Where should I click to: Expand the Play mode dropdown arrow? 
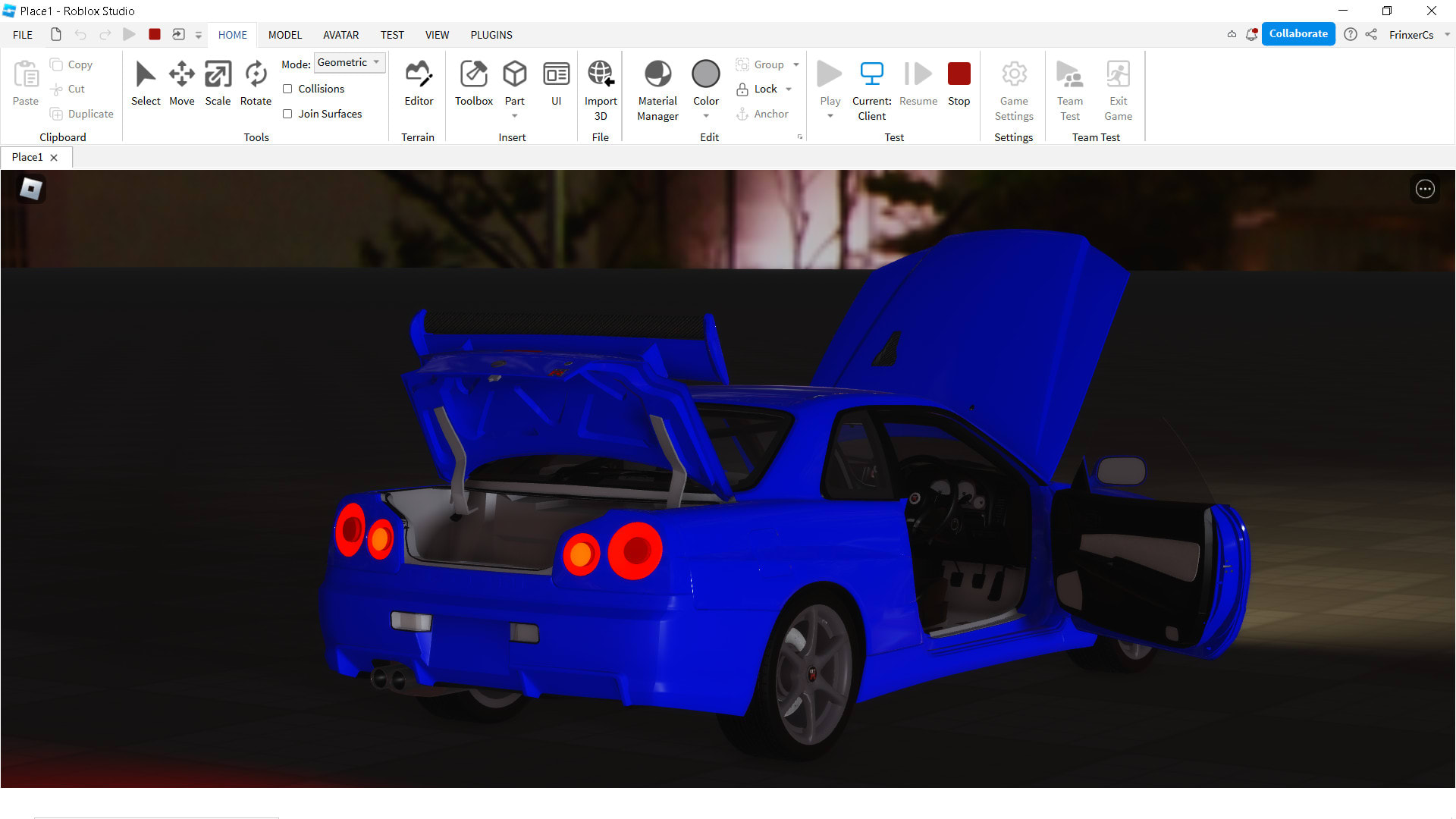(x=830, y=116)
